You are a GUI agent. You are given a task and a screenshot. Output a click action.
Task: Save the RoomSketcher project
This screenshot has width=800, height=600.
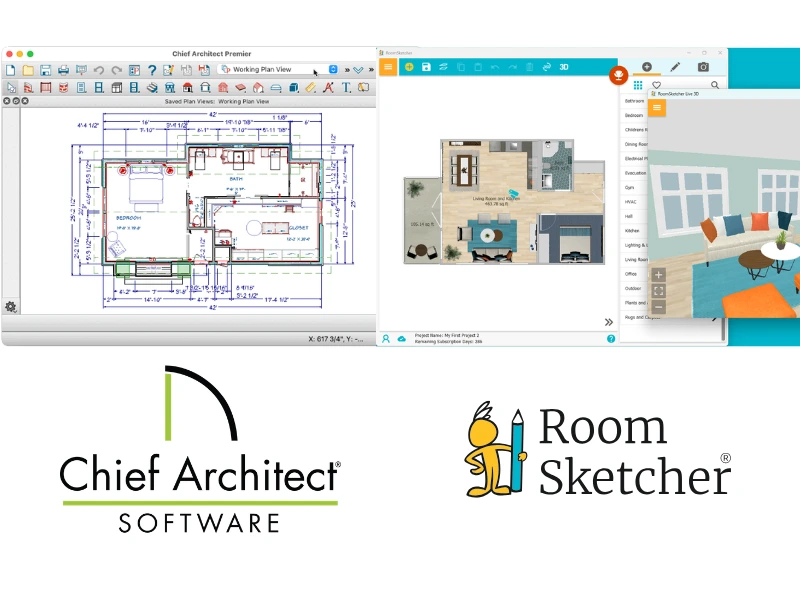tap(426, 65)
